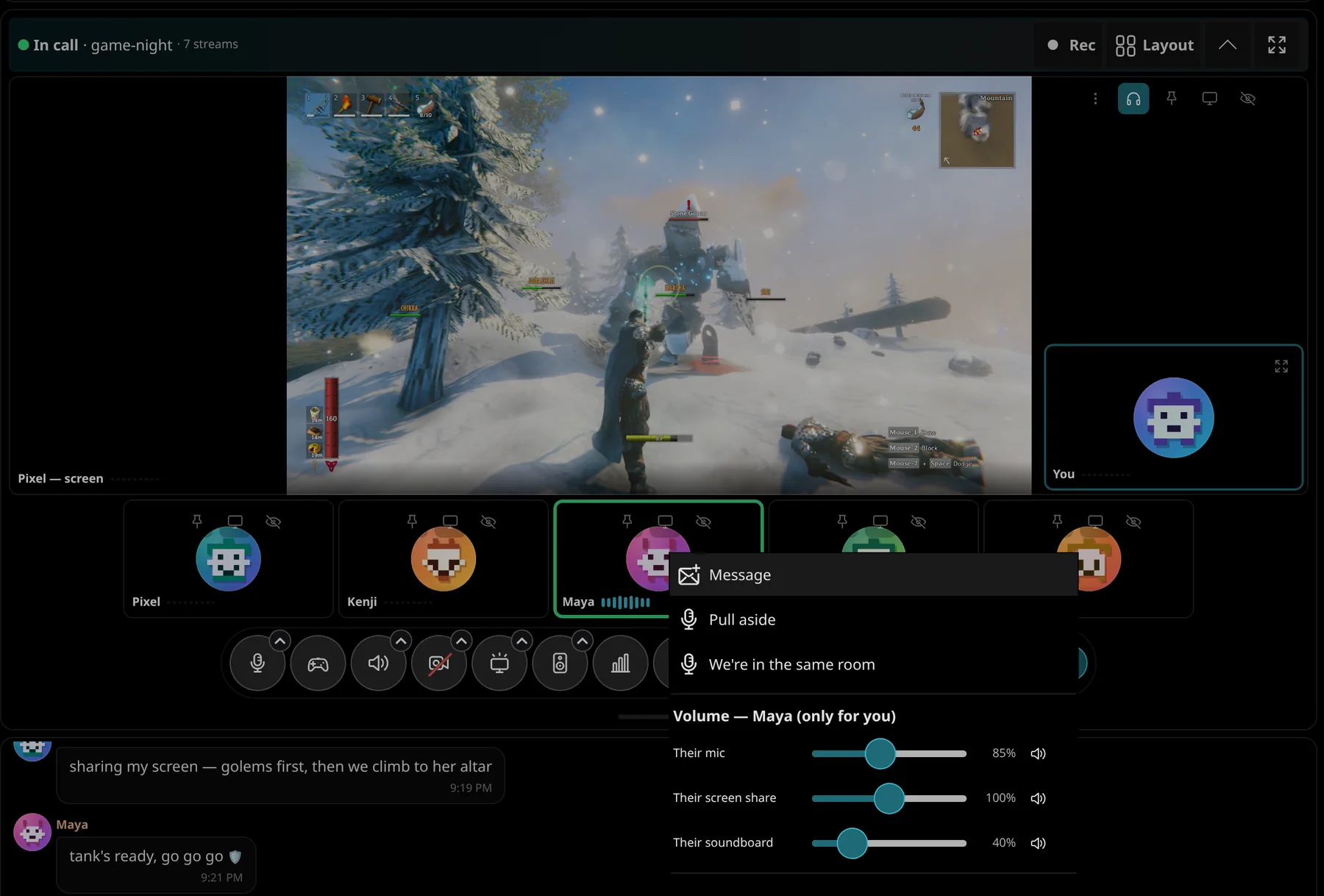The height and width of the screenshot is (896, 1324).
Task: Select Message in Maya's context menu
Action: [873, 575]
